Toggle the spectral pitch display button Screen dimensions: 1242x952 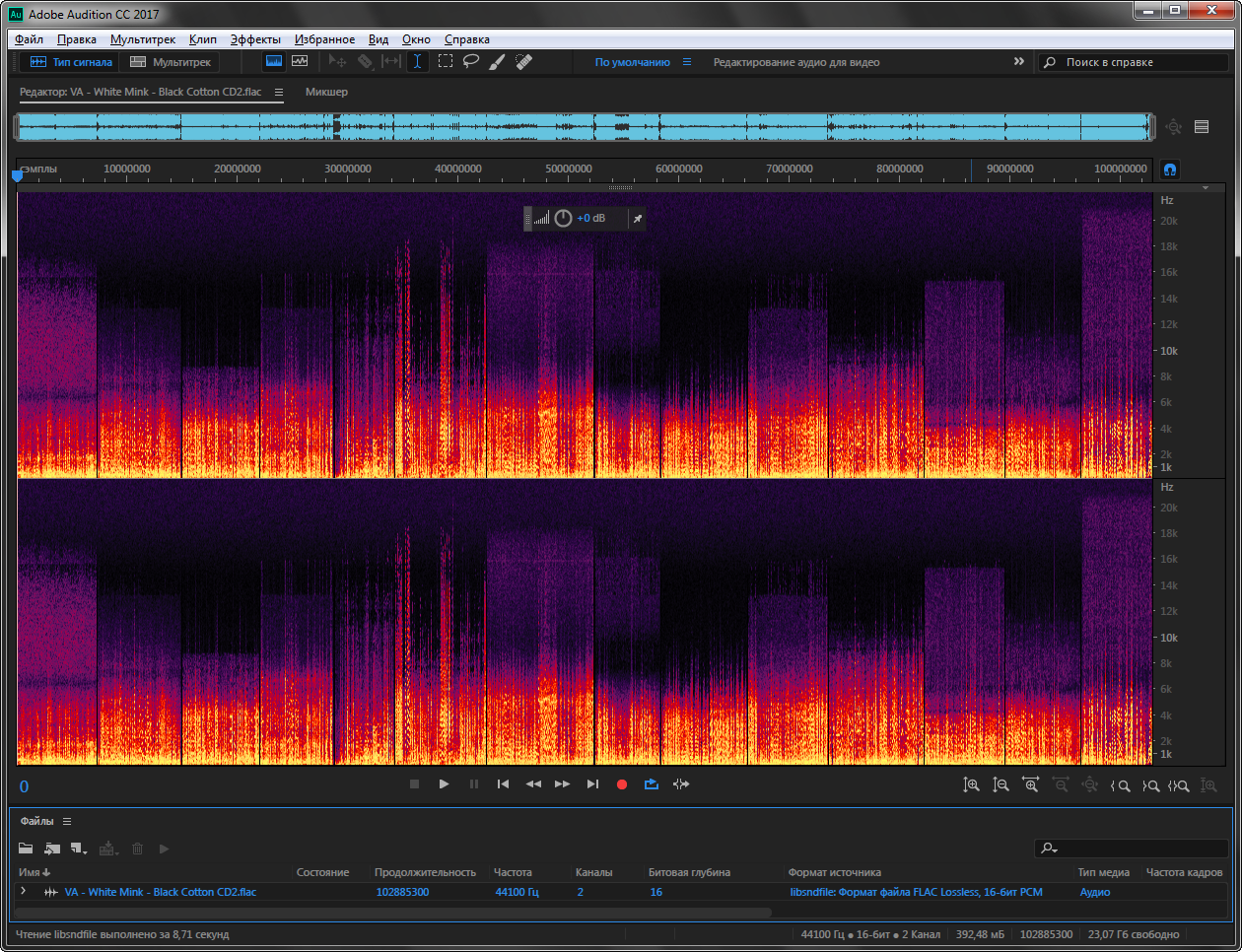(x=300, y=61)
